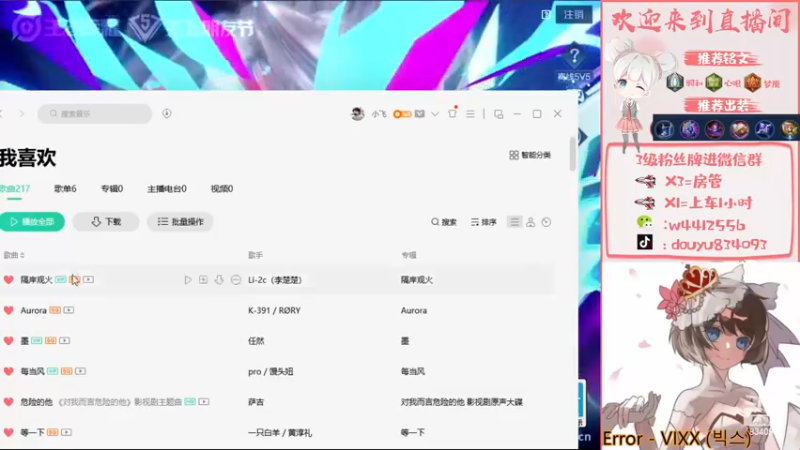Open album 对我而言危险的他 影视剧原声大碟

[x=462, y=402]
